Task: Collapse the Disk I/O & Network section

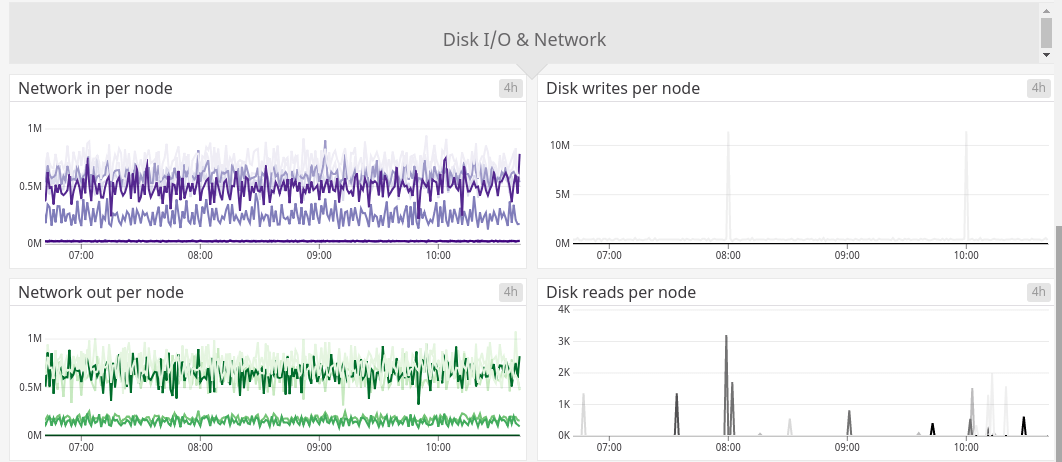Action: pyautogui.click(x=524, y=40)
